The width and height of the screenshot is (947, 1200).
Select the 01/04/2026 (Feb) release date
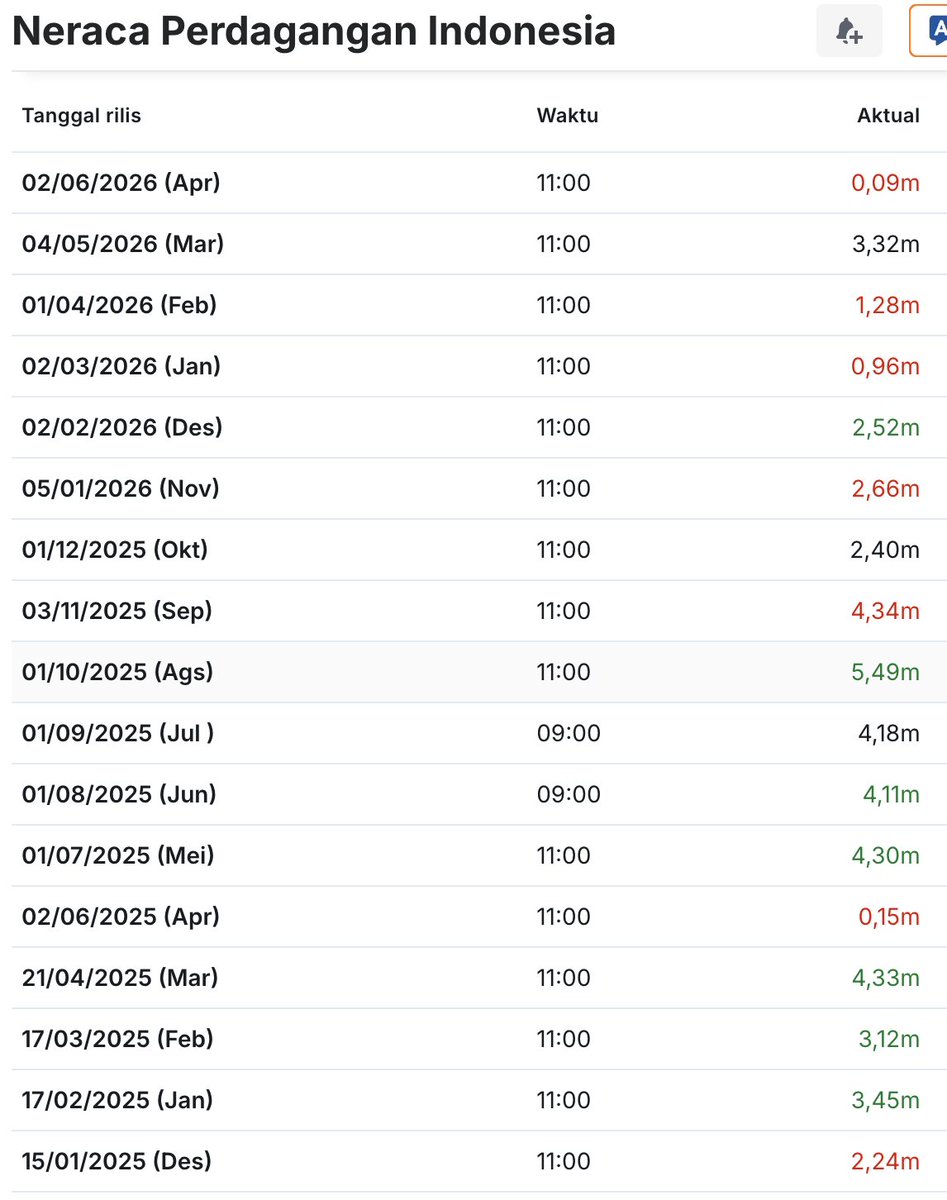(x=119, y=305)
